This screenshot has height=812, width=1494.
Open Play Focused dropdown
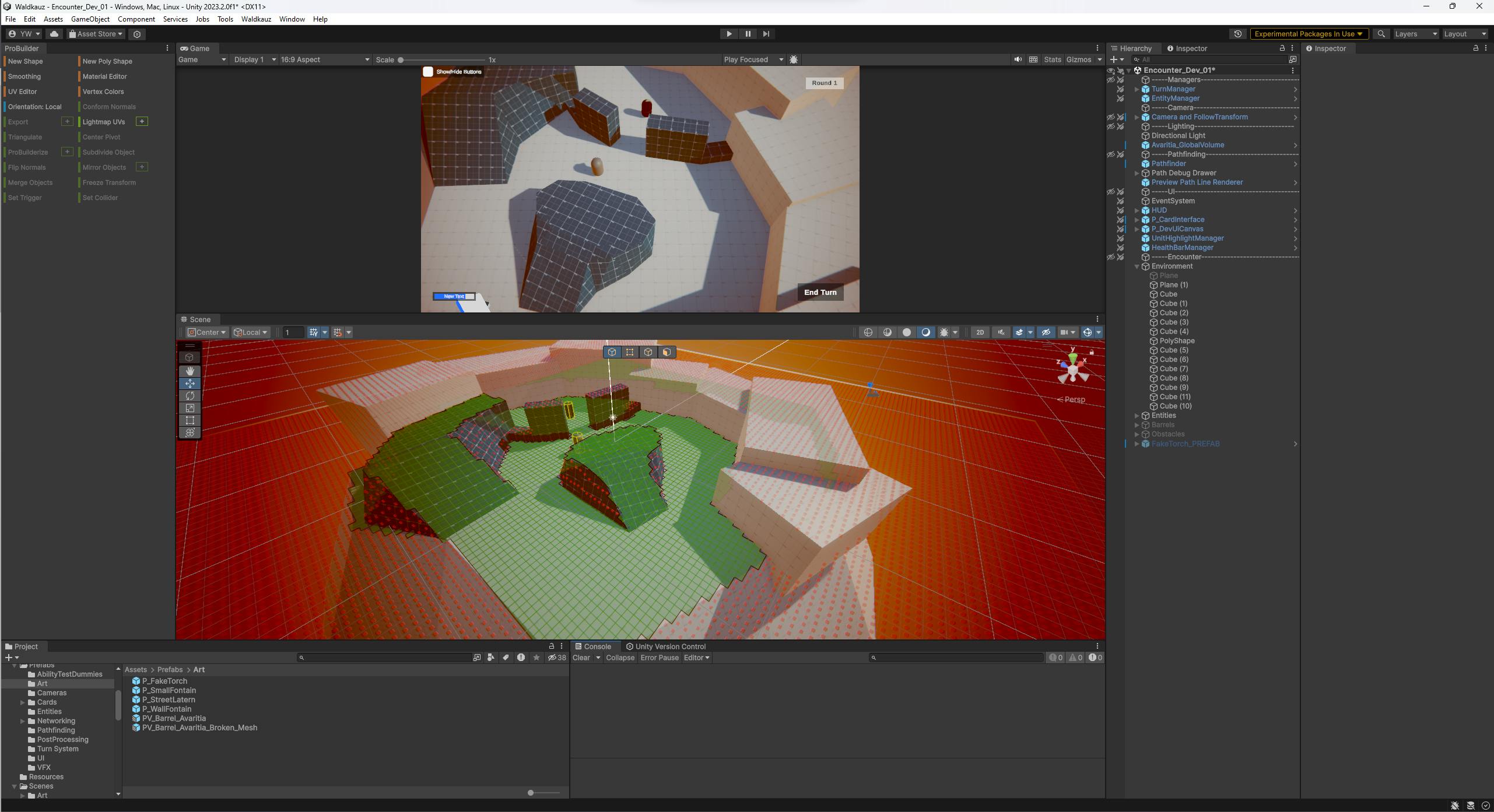753,59
